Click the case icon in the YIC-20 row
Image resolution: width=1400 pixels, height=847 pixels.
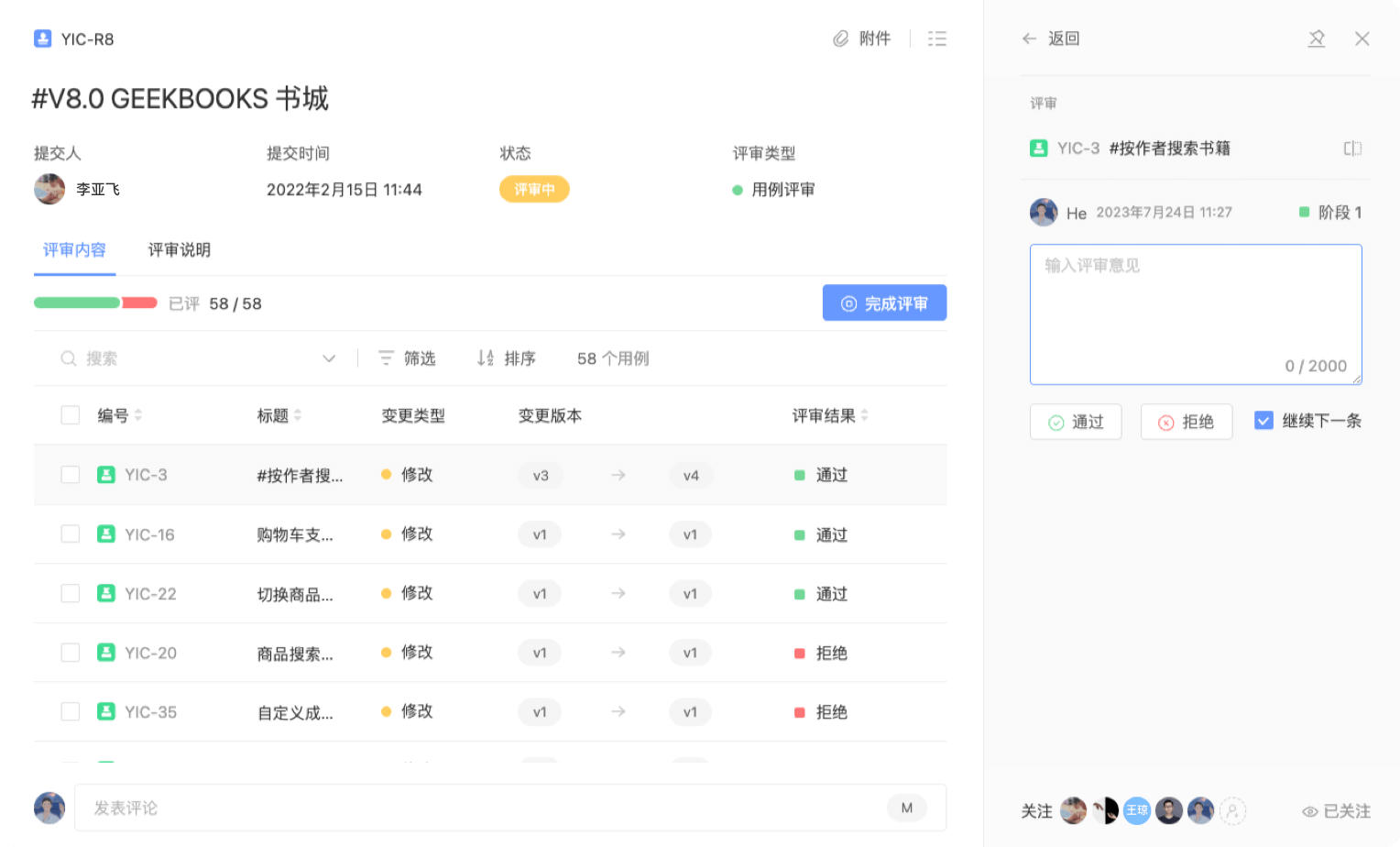coord(106,653)
